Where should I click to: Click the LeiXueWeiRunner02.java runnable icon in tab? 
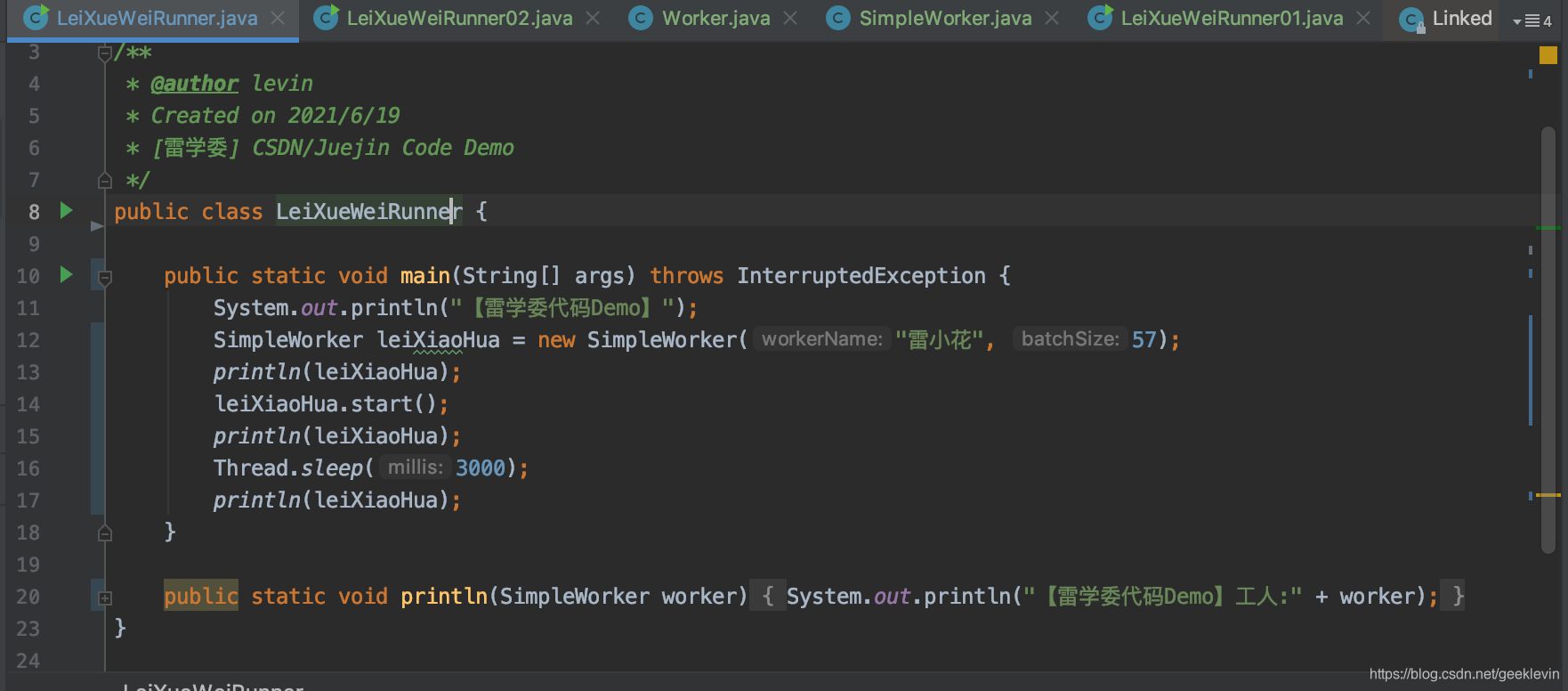point(327,18)
